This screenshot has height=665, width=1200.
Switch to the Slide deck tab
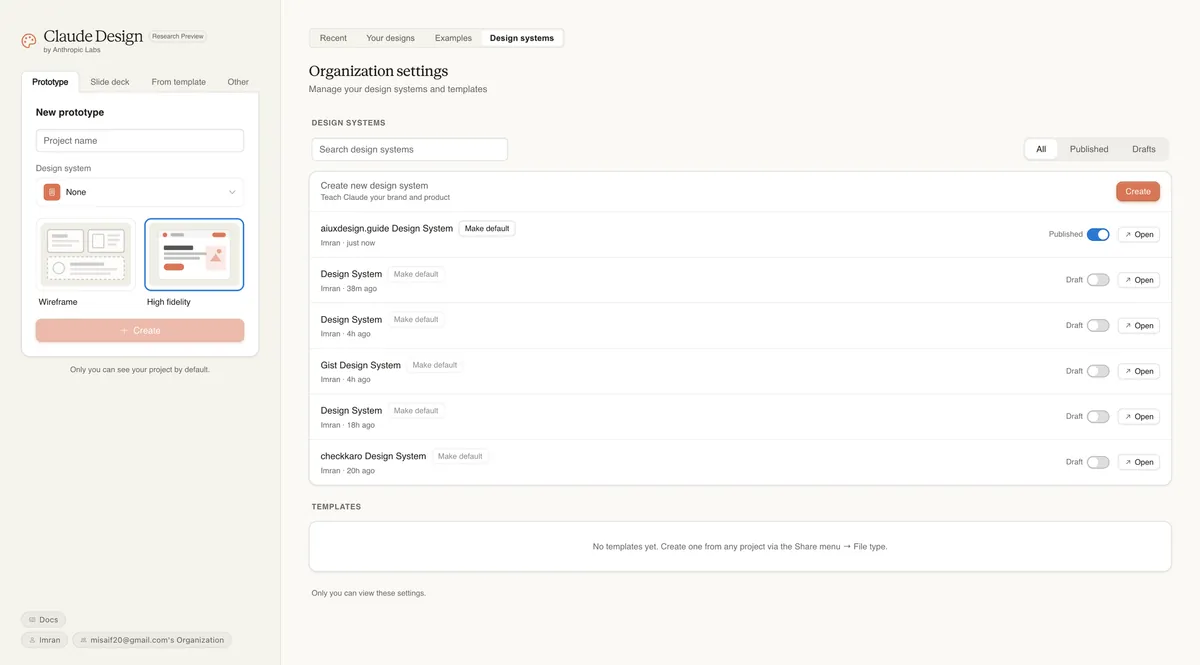[x=110, y=82]
